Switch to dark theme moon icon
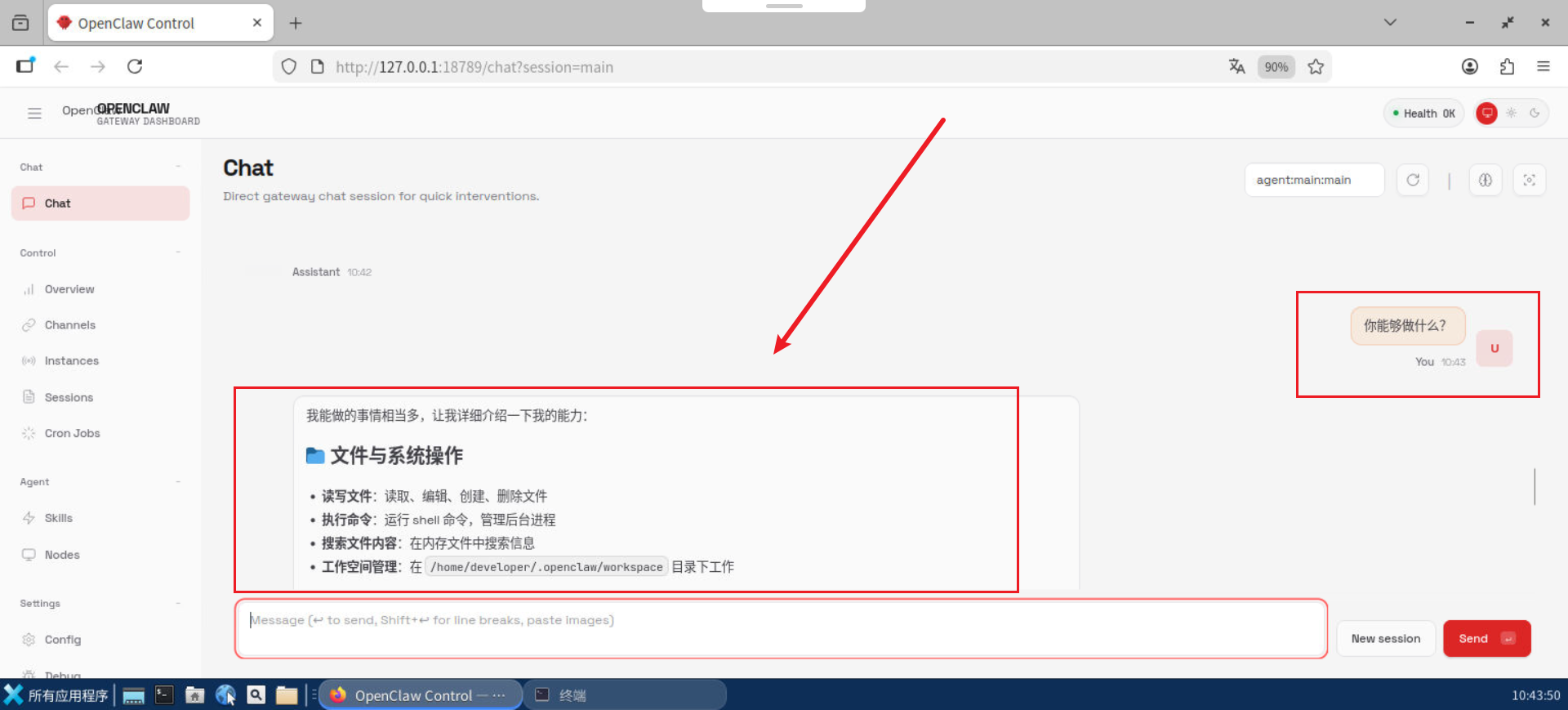 tap(1535, 114)
